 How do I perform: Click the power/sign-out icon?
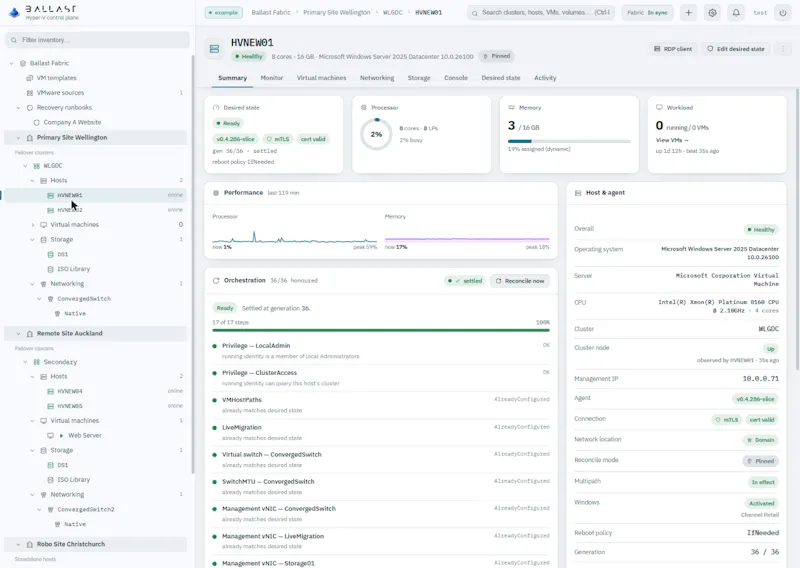783,13
